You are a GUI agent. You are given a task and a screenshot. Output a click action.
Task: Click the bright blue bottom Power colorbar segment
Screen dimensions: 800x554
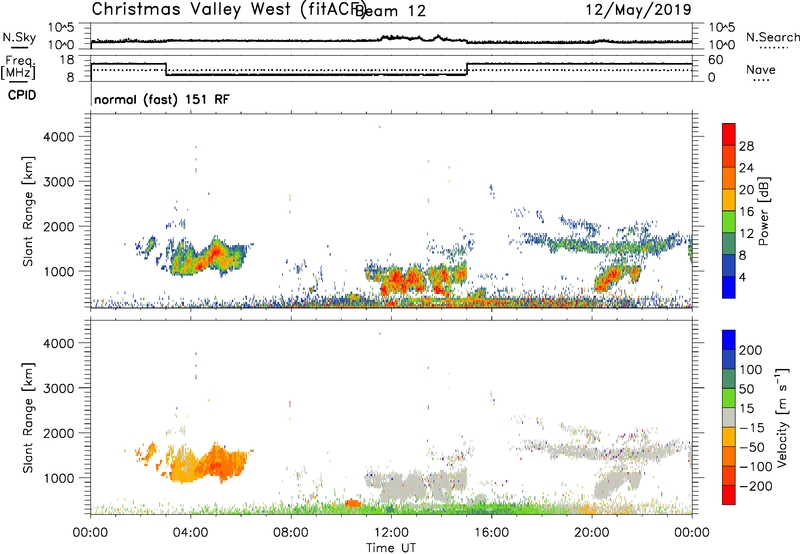[x=729, y=288]
